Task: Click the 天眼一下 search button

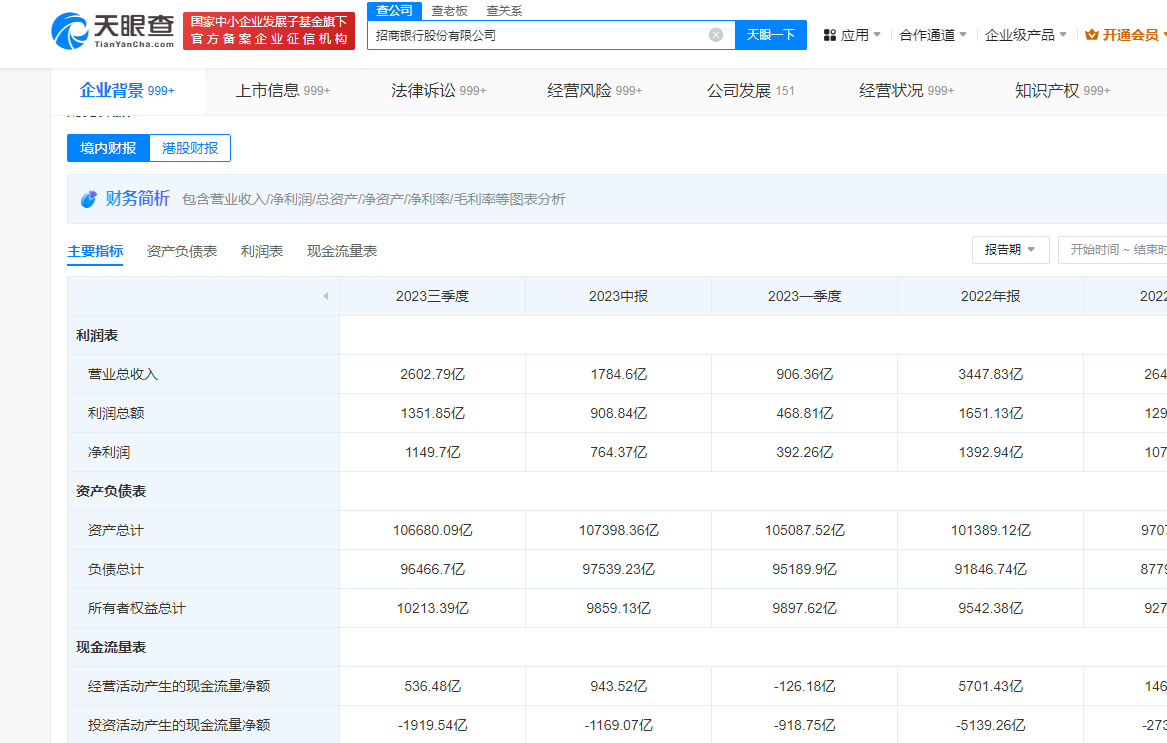Action: [771, 35]
